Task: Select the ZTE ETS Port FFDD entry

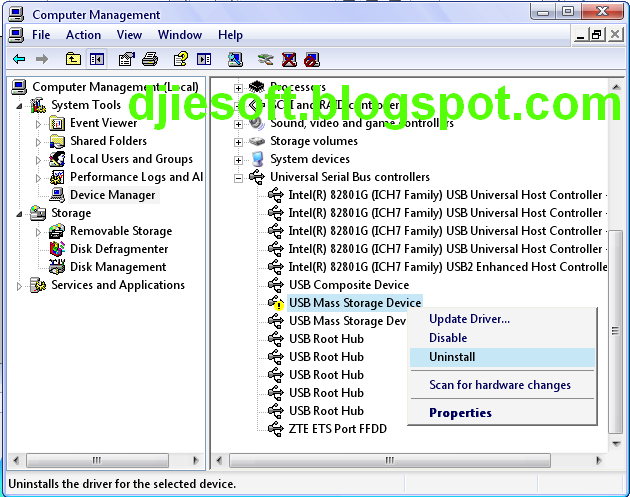Action: [338, 429]
